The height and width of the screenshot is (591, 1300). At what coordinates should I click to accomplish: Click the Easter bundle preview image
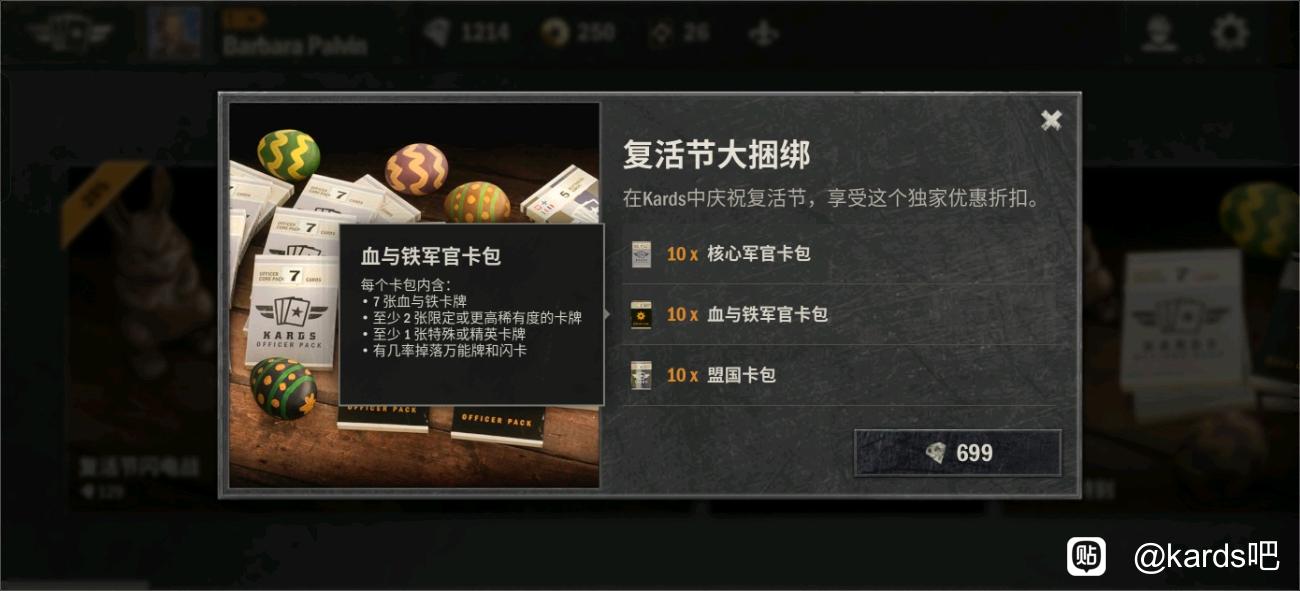pos(415,295)
